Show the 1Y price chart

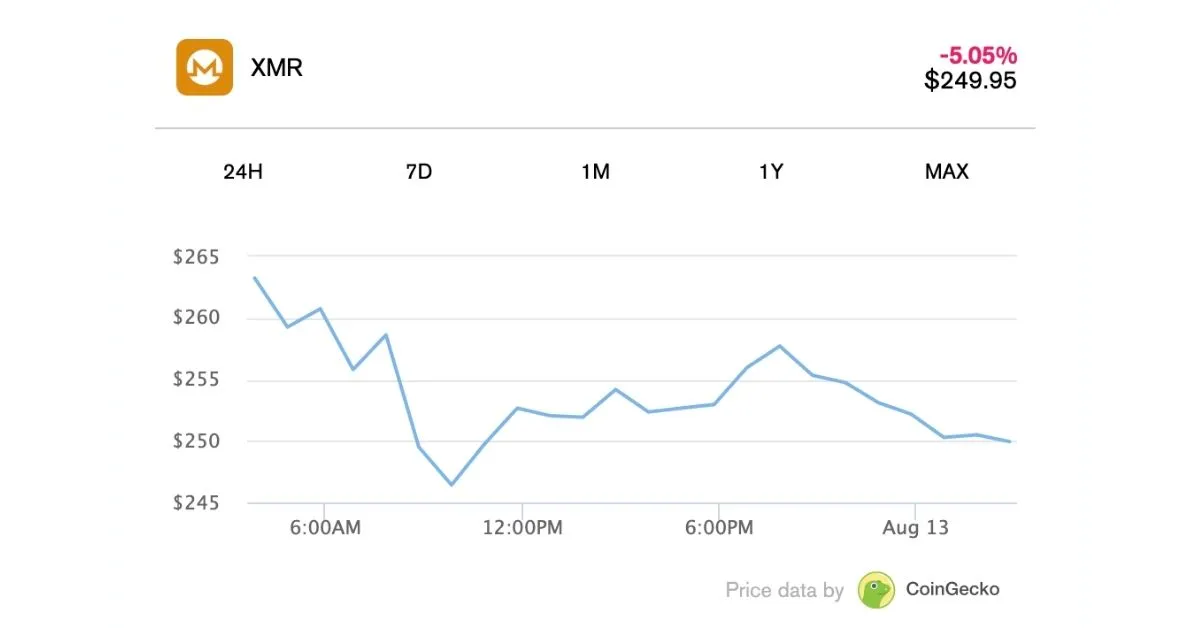pos(771,172)
